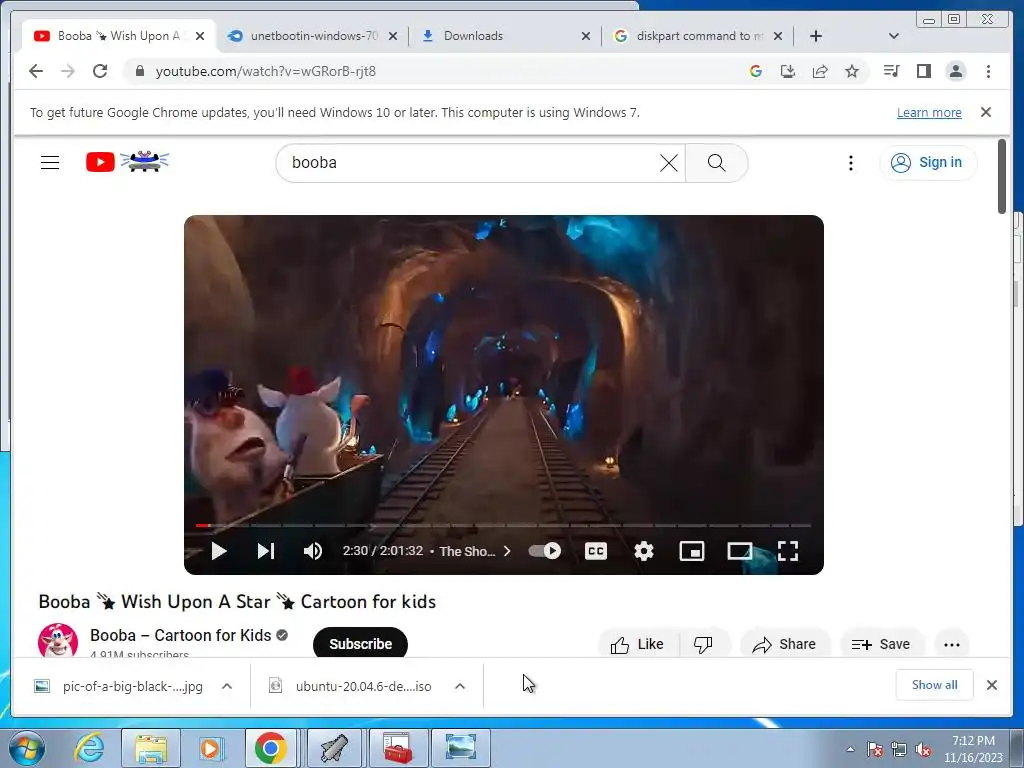1024x768 pixels.
Task: Expand options for pic-of-a-big-black jpg download
Action: coord(227,686)
